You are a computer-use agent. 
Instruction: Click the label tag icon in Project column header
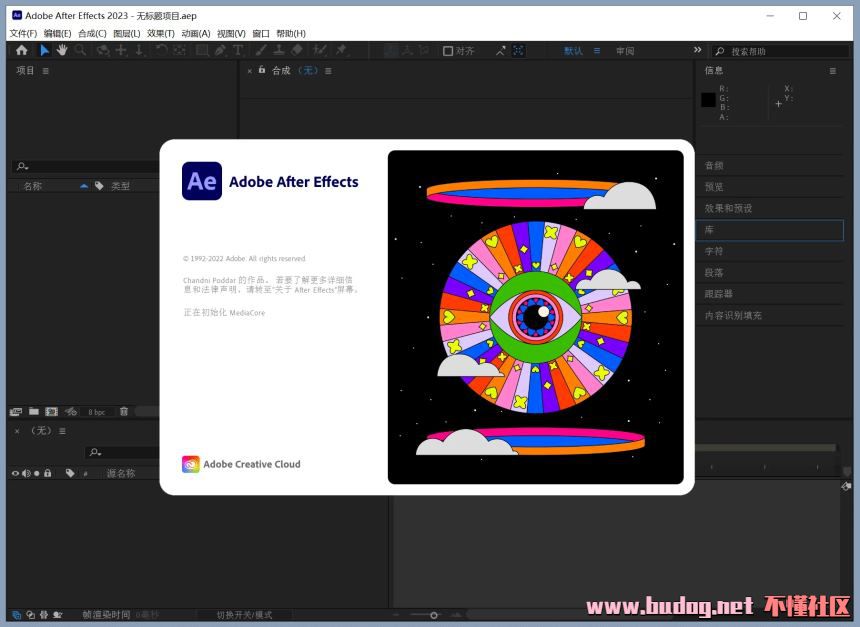point(99,186)
